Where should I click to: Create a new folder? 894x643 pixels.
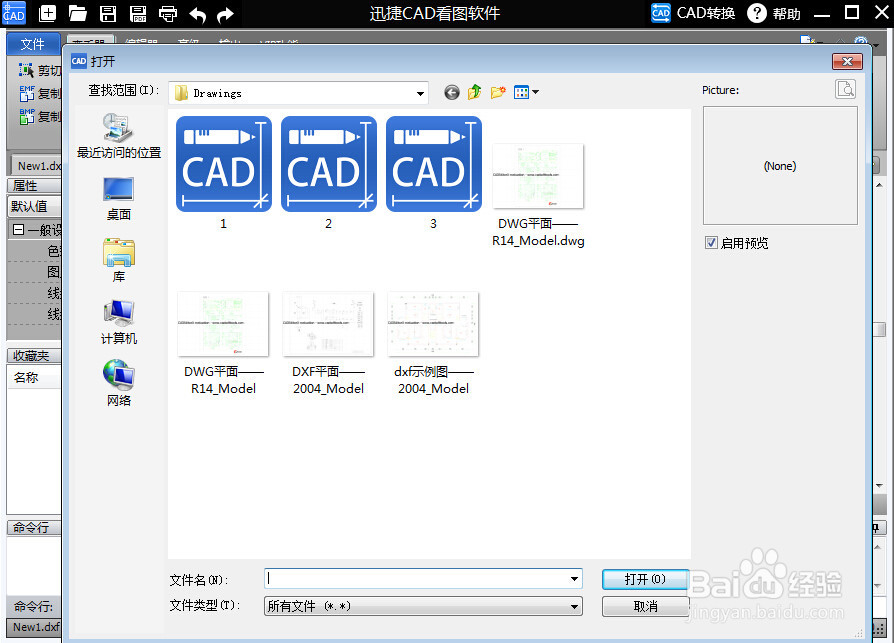(x=498, y=92)
